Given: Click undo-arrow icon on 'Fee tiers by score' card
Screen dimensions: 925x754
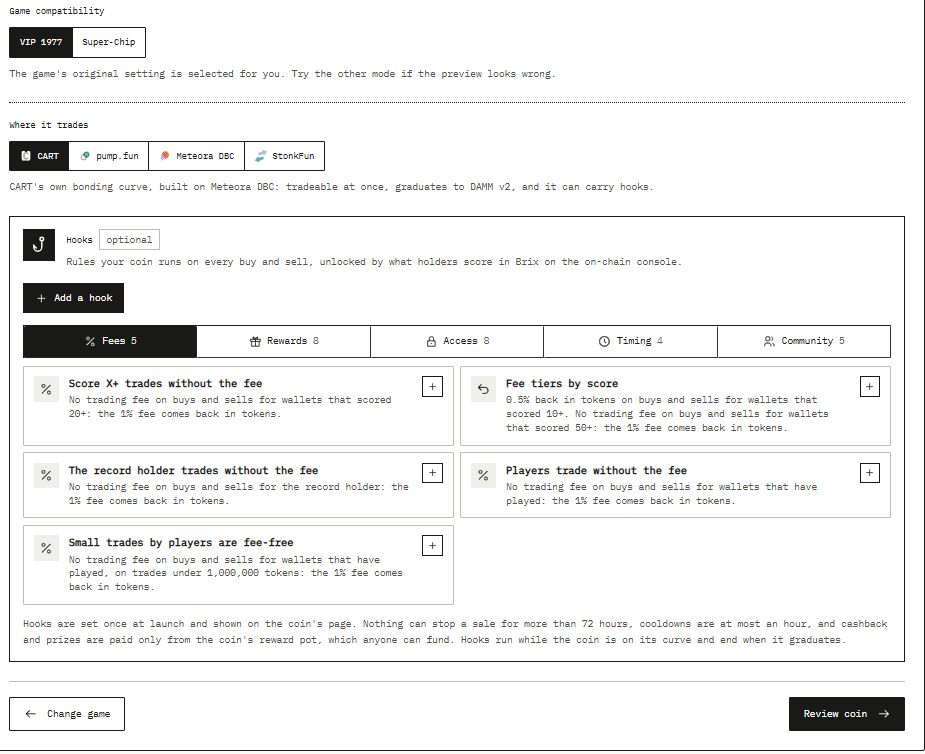Looking at the screenshot, I should pyautogui.click(x=483, y=389).
